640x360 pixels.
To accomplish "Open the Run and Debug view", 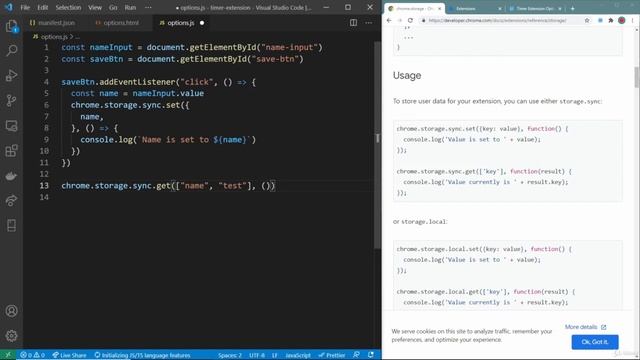I will point(11,76).
